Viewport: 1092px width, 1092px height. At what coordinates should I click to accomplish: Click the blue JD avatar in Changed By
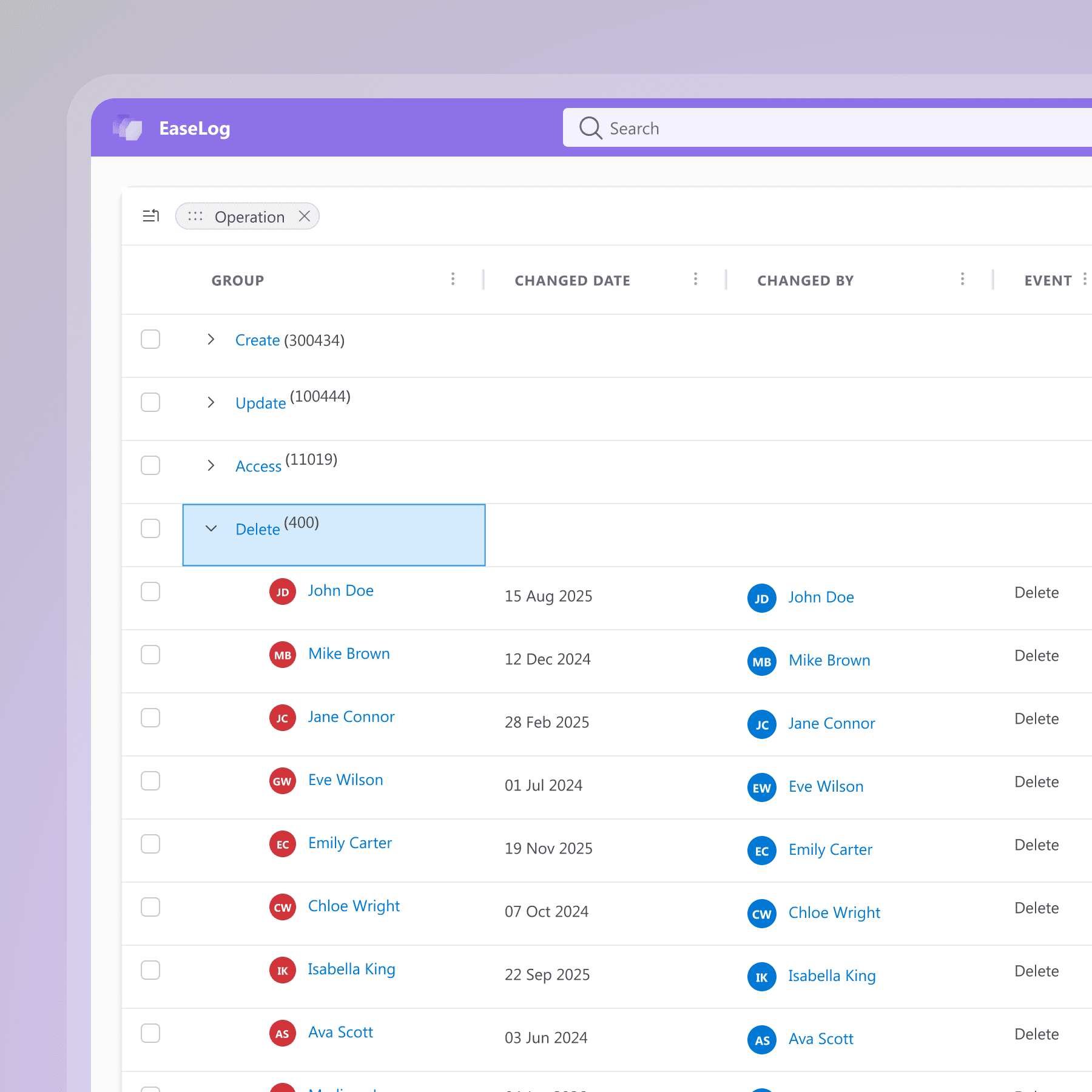click(x=762, y=598)
